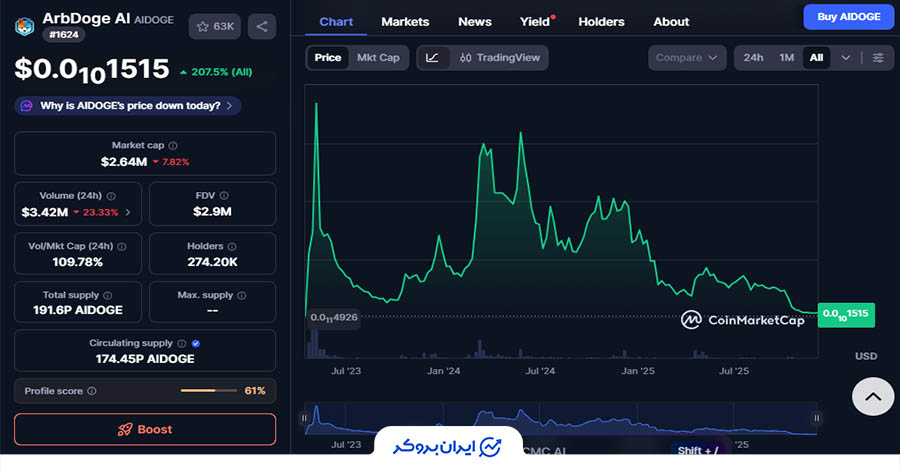The height and width of the screenshot is (471, 900).
Task: Click the mini overview chart navigator
Action: click(x=560, y=419)
